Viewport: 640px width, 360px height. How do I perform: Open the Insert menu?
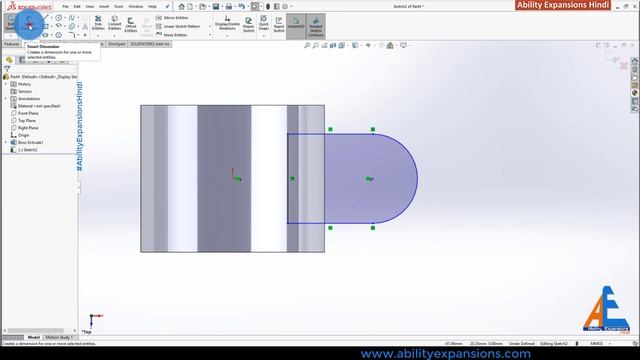pos(104,7)
